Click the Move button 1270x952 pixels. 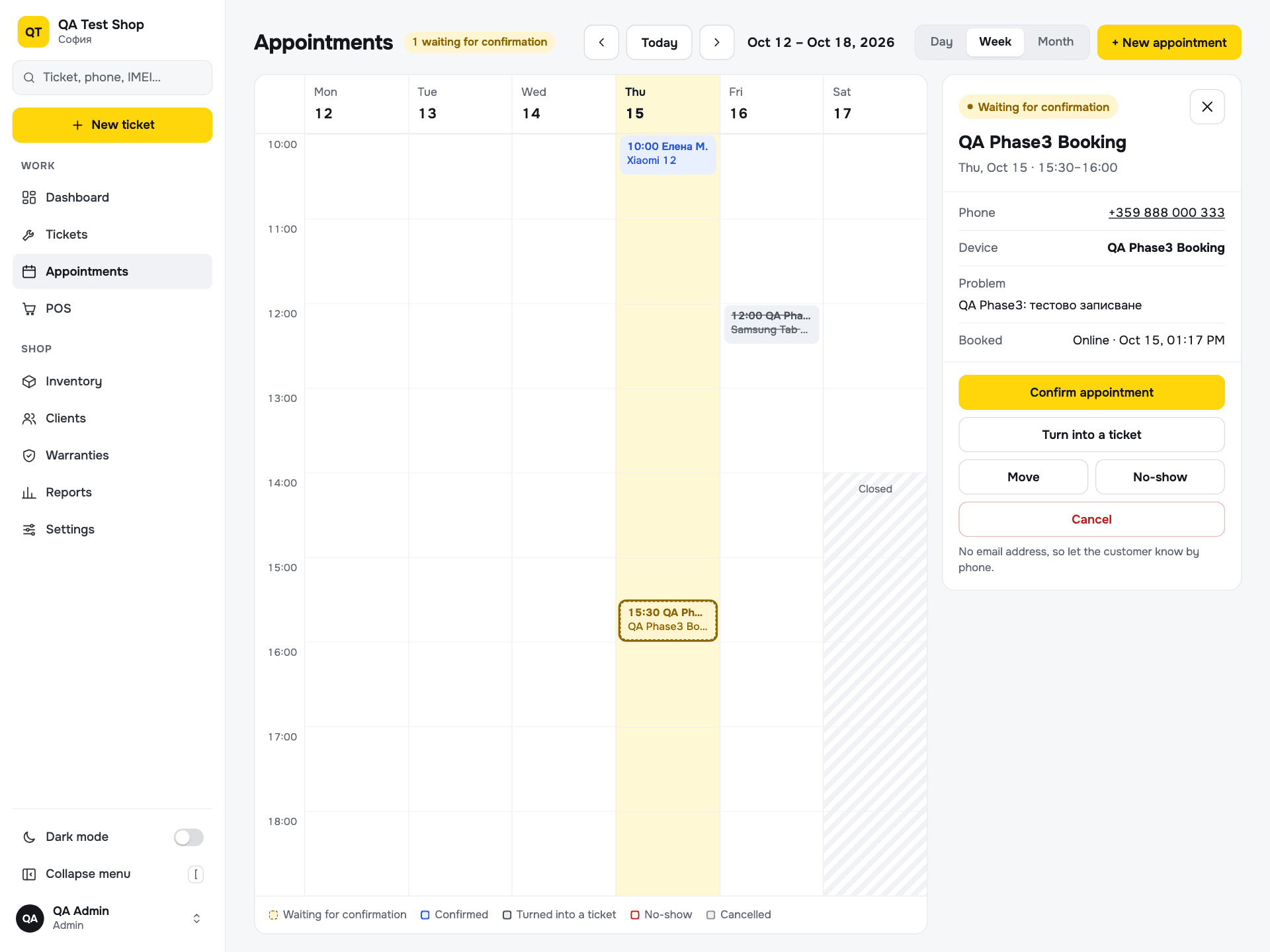tap(1023, 477)
